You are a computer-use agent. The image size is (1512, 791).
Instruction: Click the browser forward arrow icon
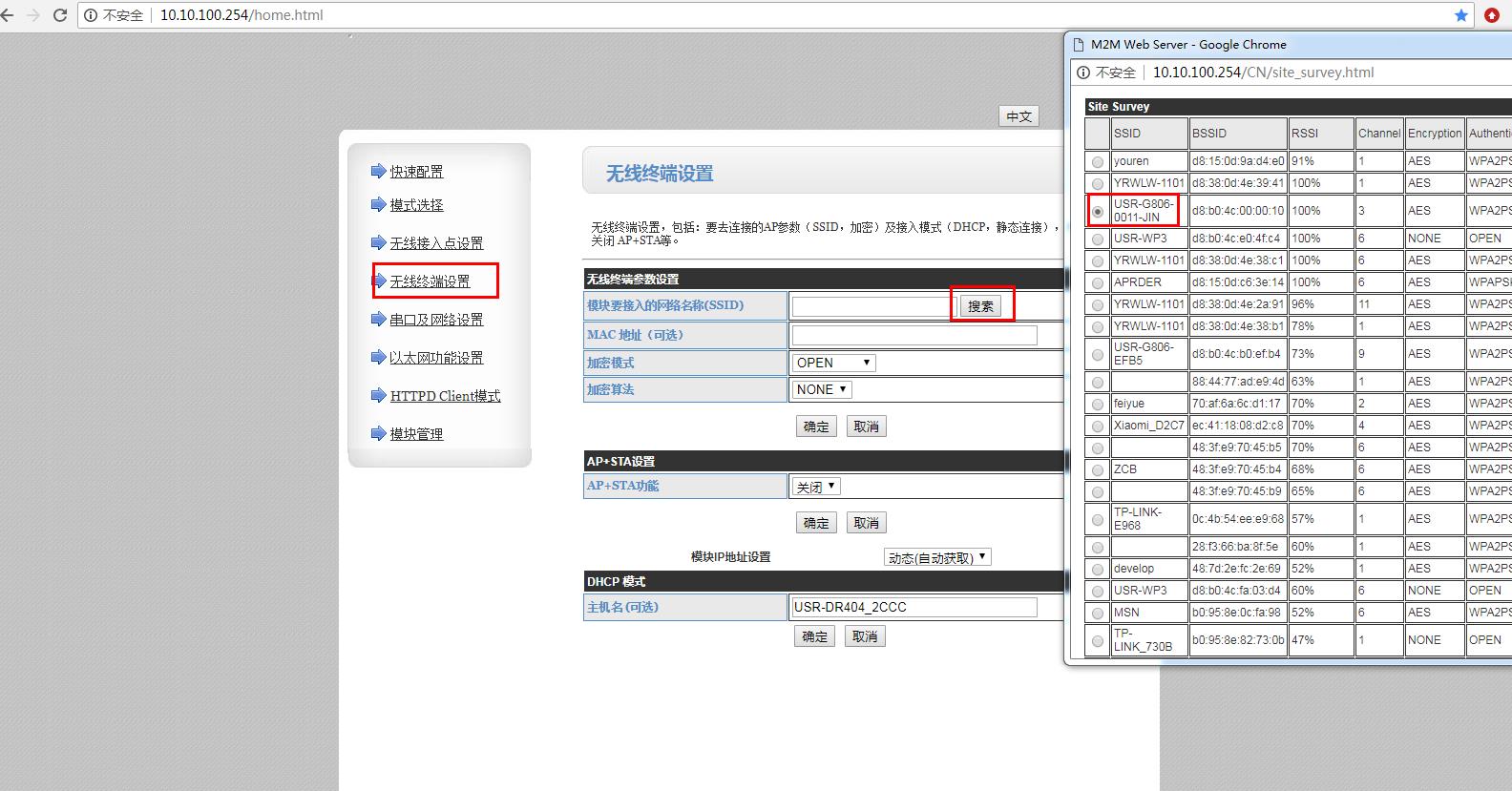[x=33, y=15]
